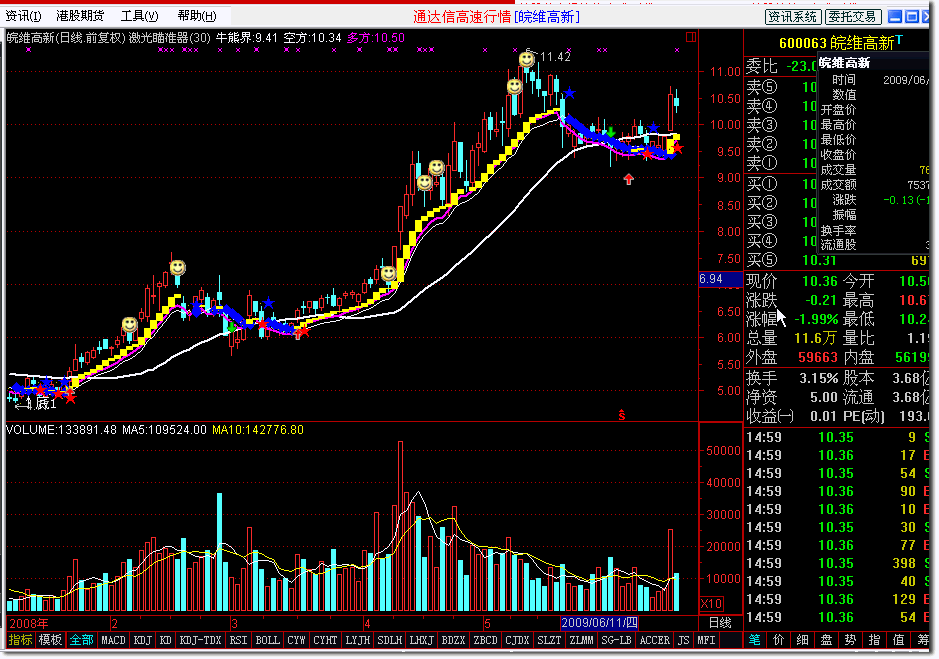Image resolution: width=939 pixels, height=659 pixels.
Task: Click the maximize window button
Action: point(911,17)
